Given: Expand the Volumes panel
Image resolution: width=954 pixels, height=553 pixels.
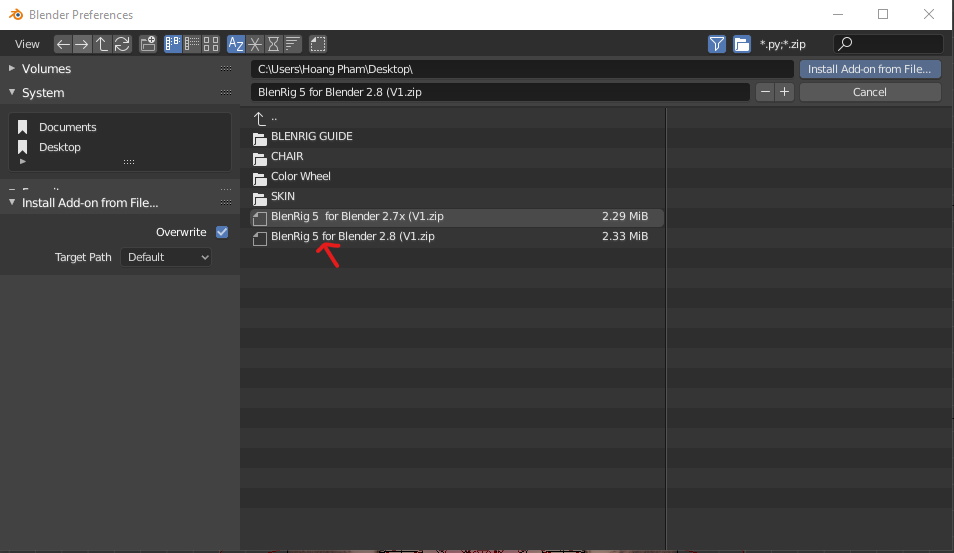Looking at the screenshot, I should [12, 68].
